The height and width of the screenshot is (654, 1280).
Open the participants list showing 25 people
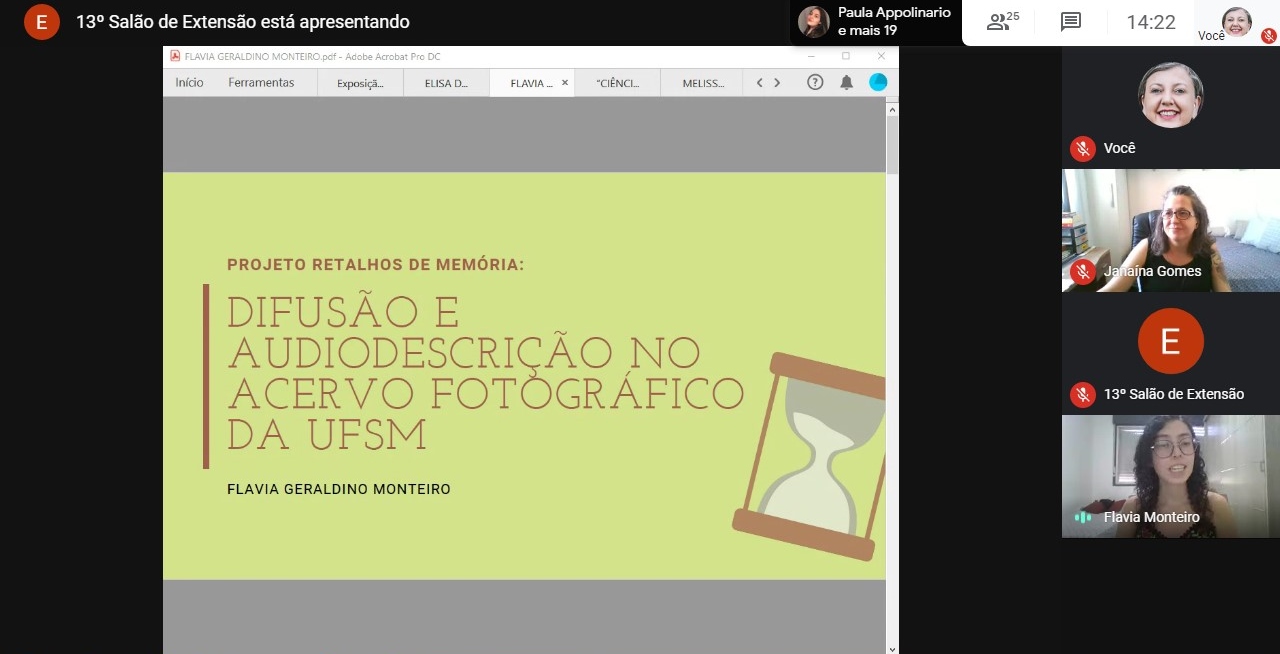coord(1002,22)
